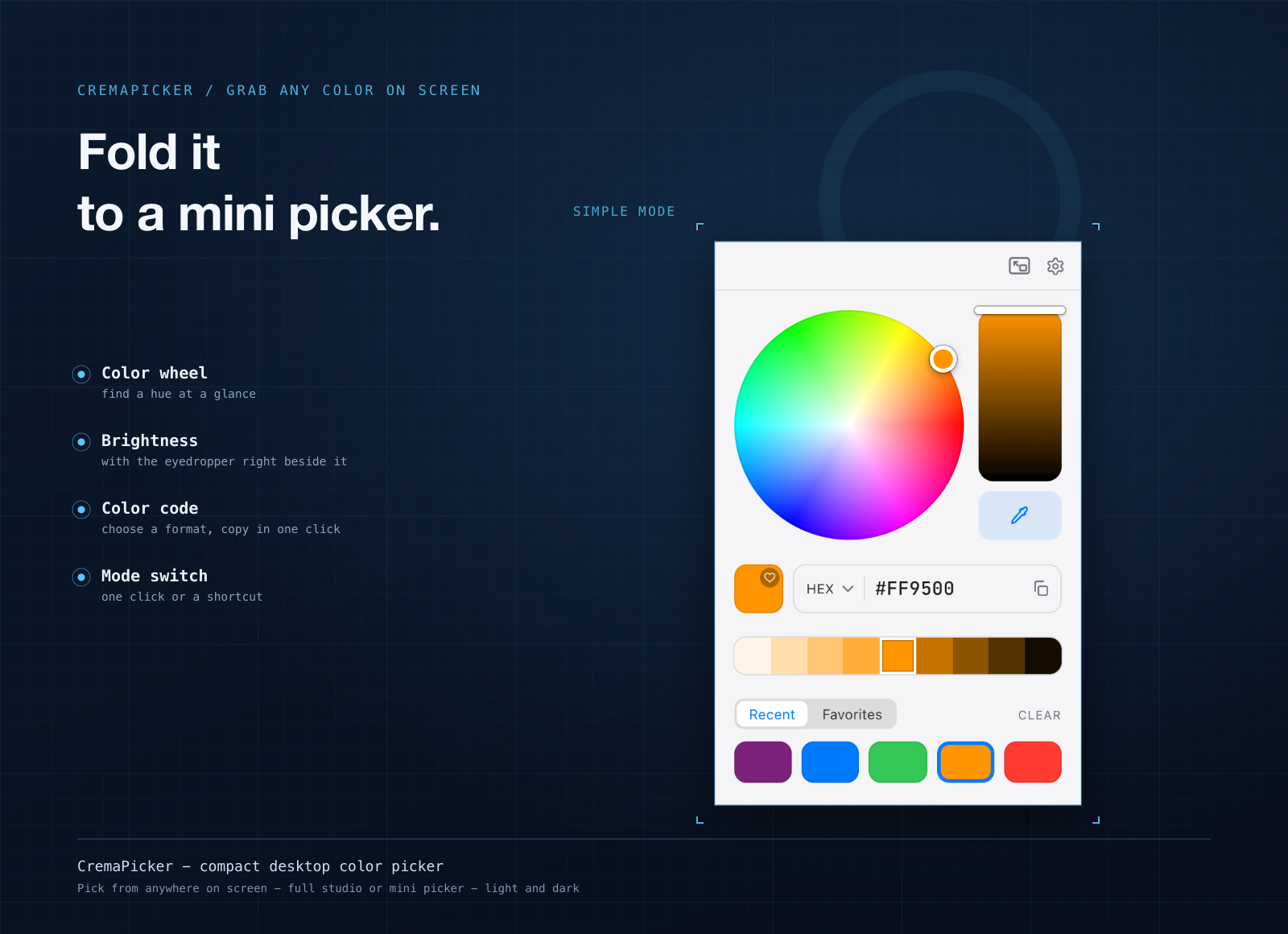The image size is (1288, 934).
Task: Click 'CremaPicker – compact desktop color picker' text
Action: 260,866
